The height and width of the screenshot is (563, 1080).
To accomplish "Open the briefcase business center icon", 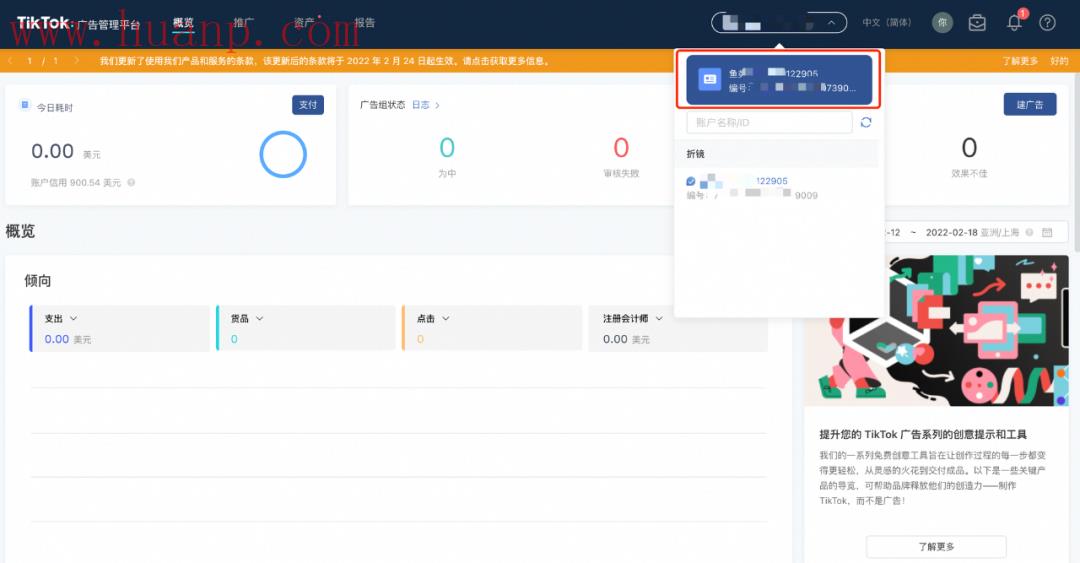I will click(x=977, y=23).
